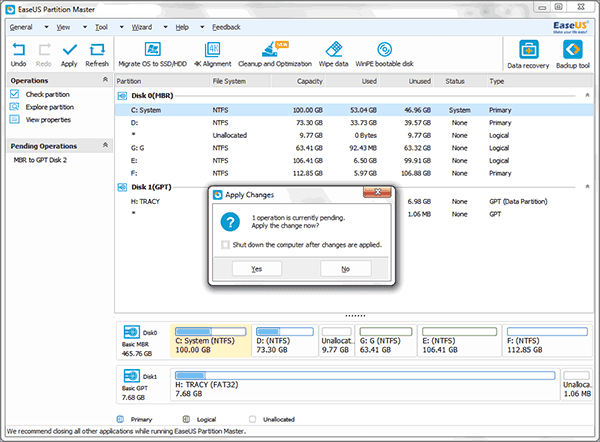This screenshot has width=600, height=442.
Task: Open Migrate OS to SSD/HDD tool
Action: tap(152, 49)
